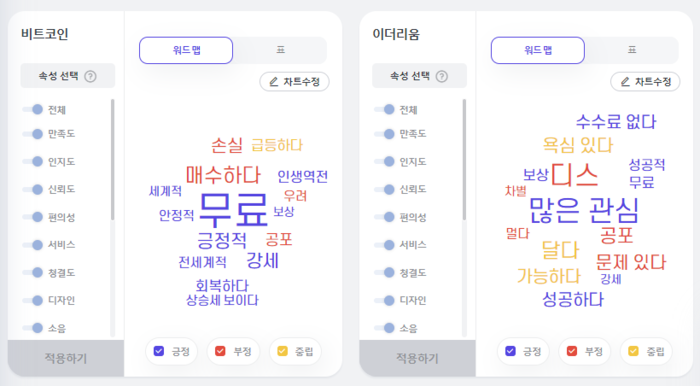Viewport: 700px width, 386px height.
Task: Toggle 신뢰도 switch in 비트코인 panel
Action: [33, 189]
